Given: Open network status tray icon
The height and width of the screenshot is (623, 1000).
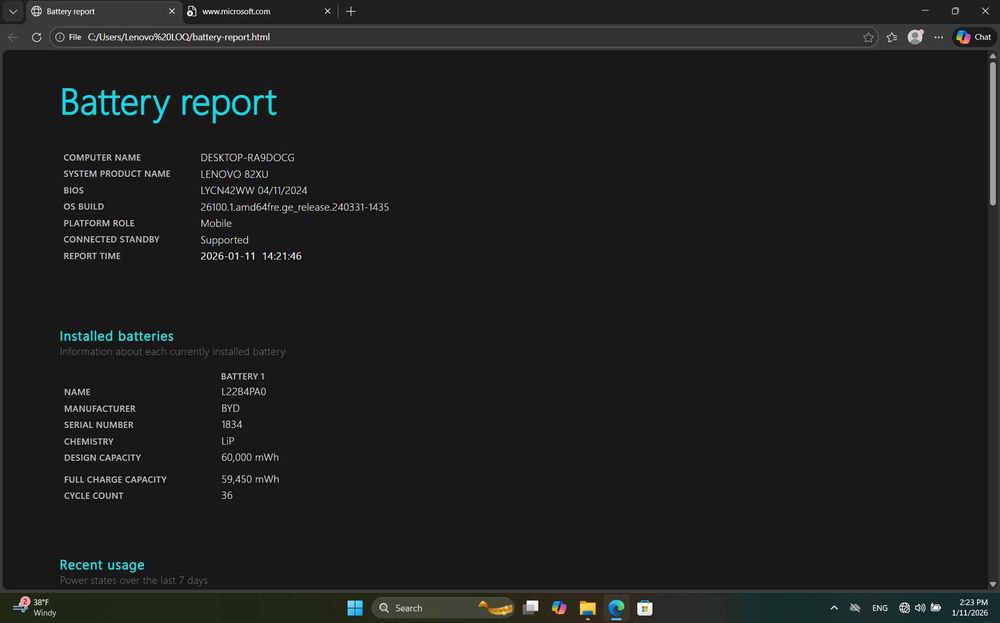Looking at the screenshot, I should coord(904,608).
